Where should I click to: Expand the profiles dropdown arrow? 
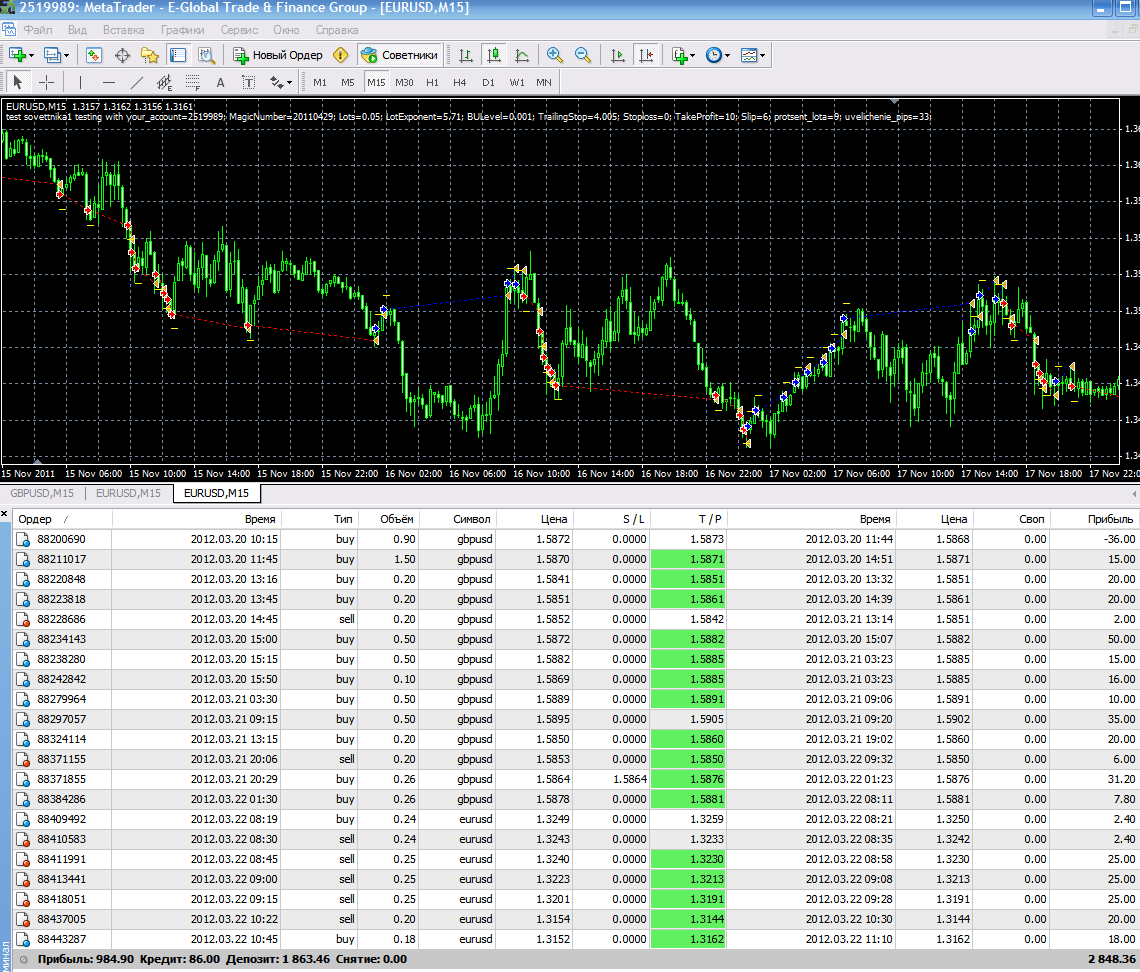[x=67, y=55]
